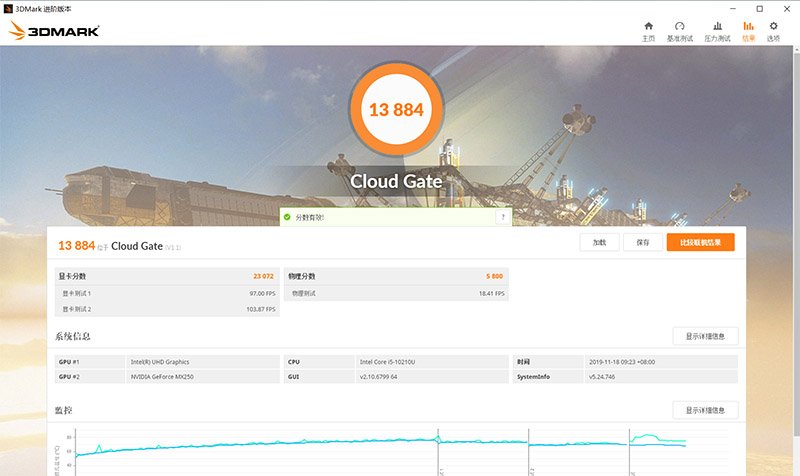
Task: Click the question mark beside the score valid banner
Action: tap(503, 217)
